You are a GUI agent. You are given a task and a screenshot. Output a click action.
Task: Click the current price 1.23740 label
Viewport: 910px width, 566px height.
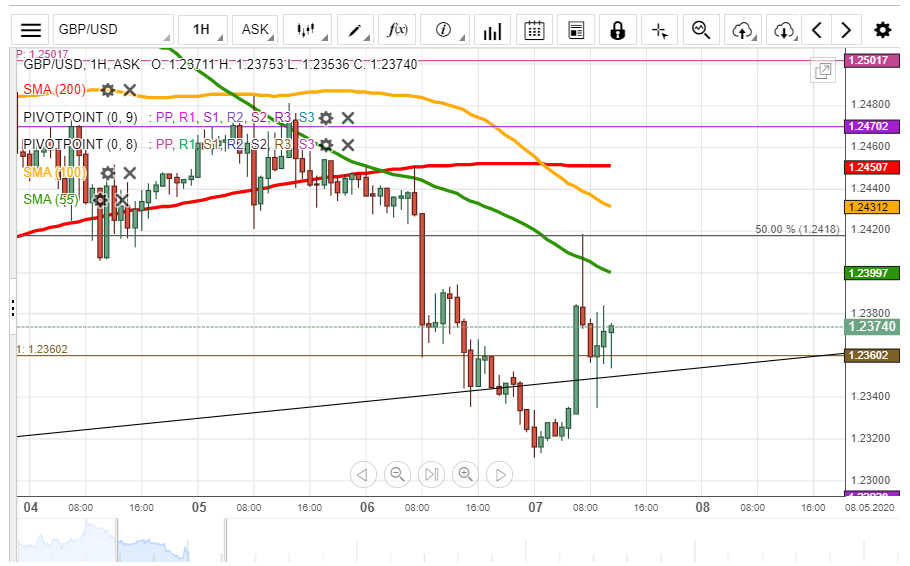872,327
